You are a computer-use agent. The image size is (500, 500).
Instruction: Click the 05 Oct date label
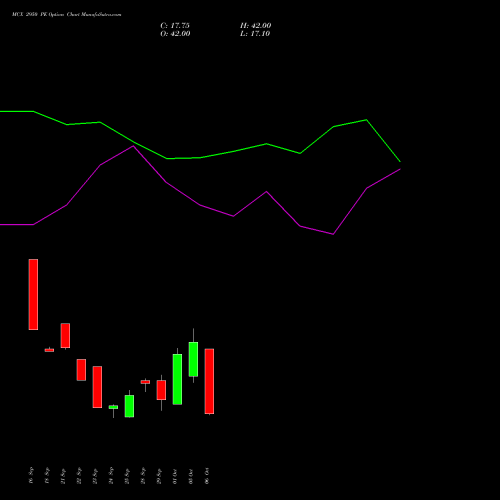point(191,477)
